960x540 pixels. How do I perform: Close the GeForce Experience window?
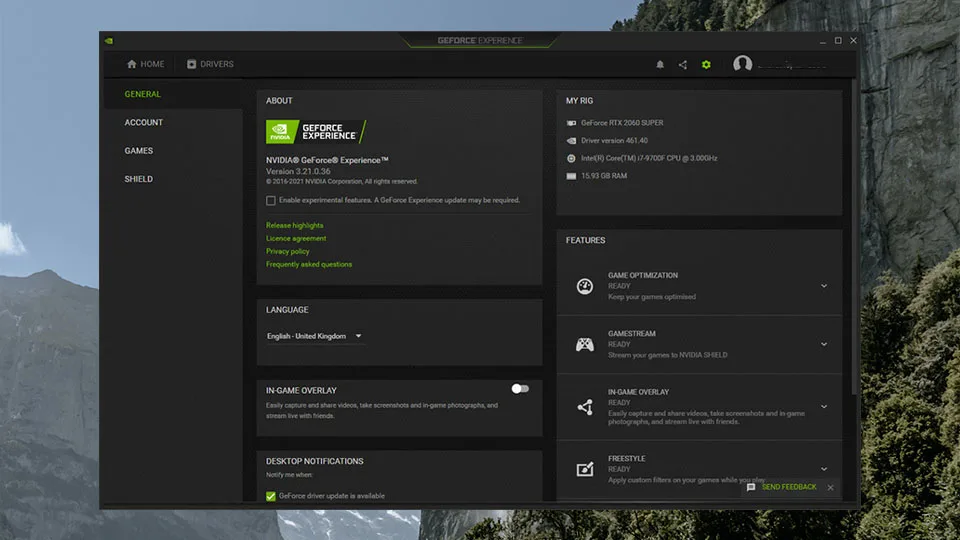tap(853, 41)
